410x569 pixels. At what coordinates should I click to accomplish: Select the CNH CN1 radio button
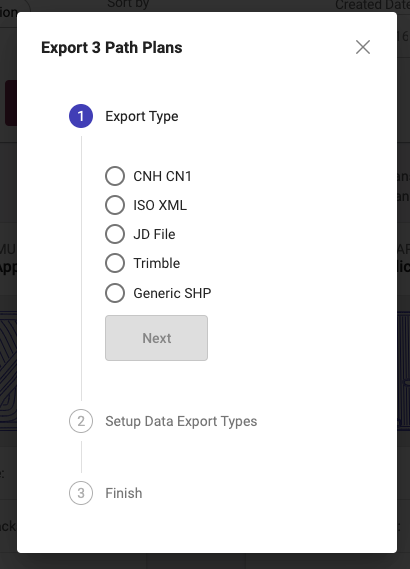pyautogui.click(x=115, y=176)
